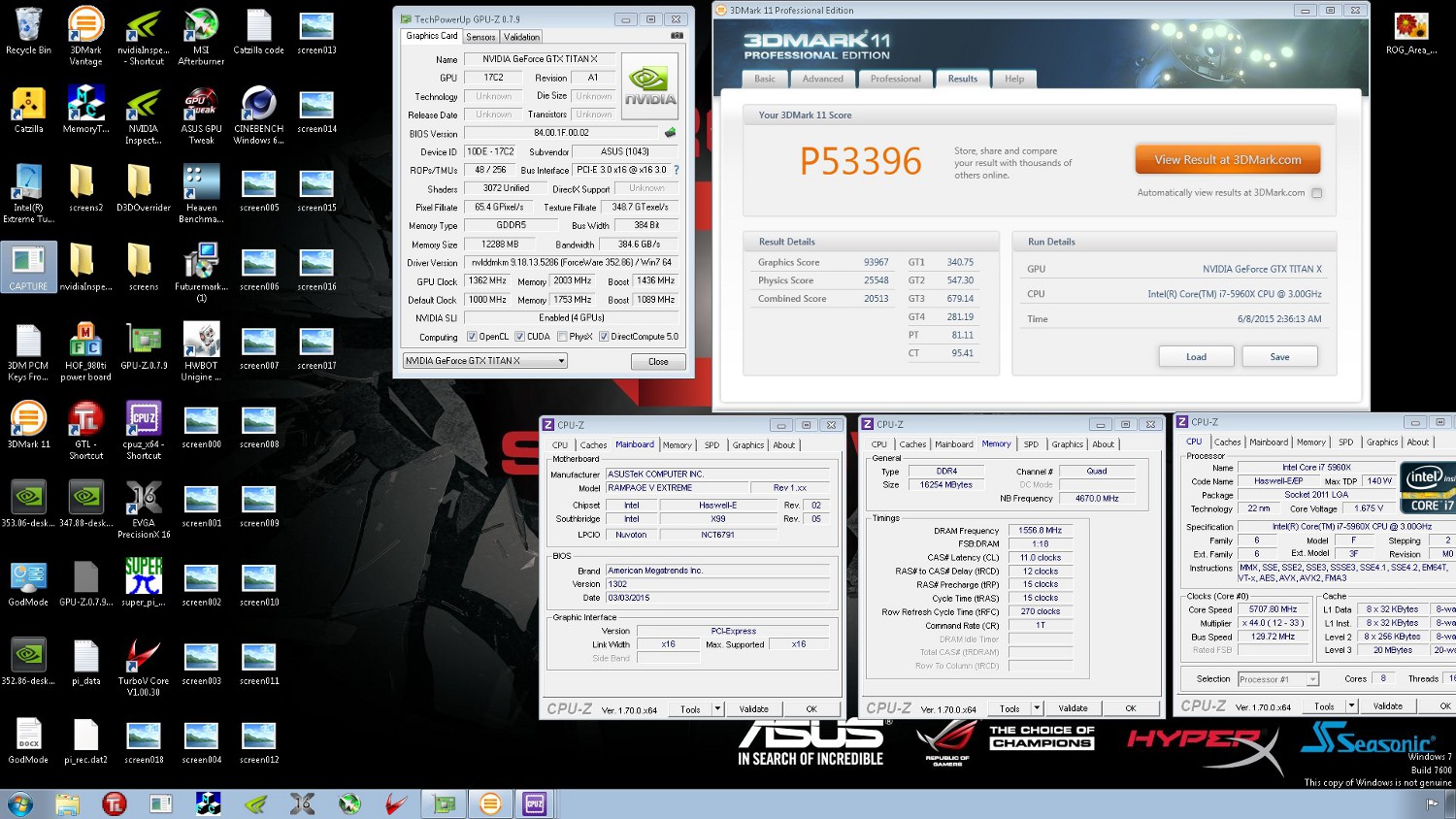The width and height of the screenshot is (1456, 819).
Task: Open the Basic tab in 3DMark 11
Action: tap(765, 80)
